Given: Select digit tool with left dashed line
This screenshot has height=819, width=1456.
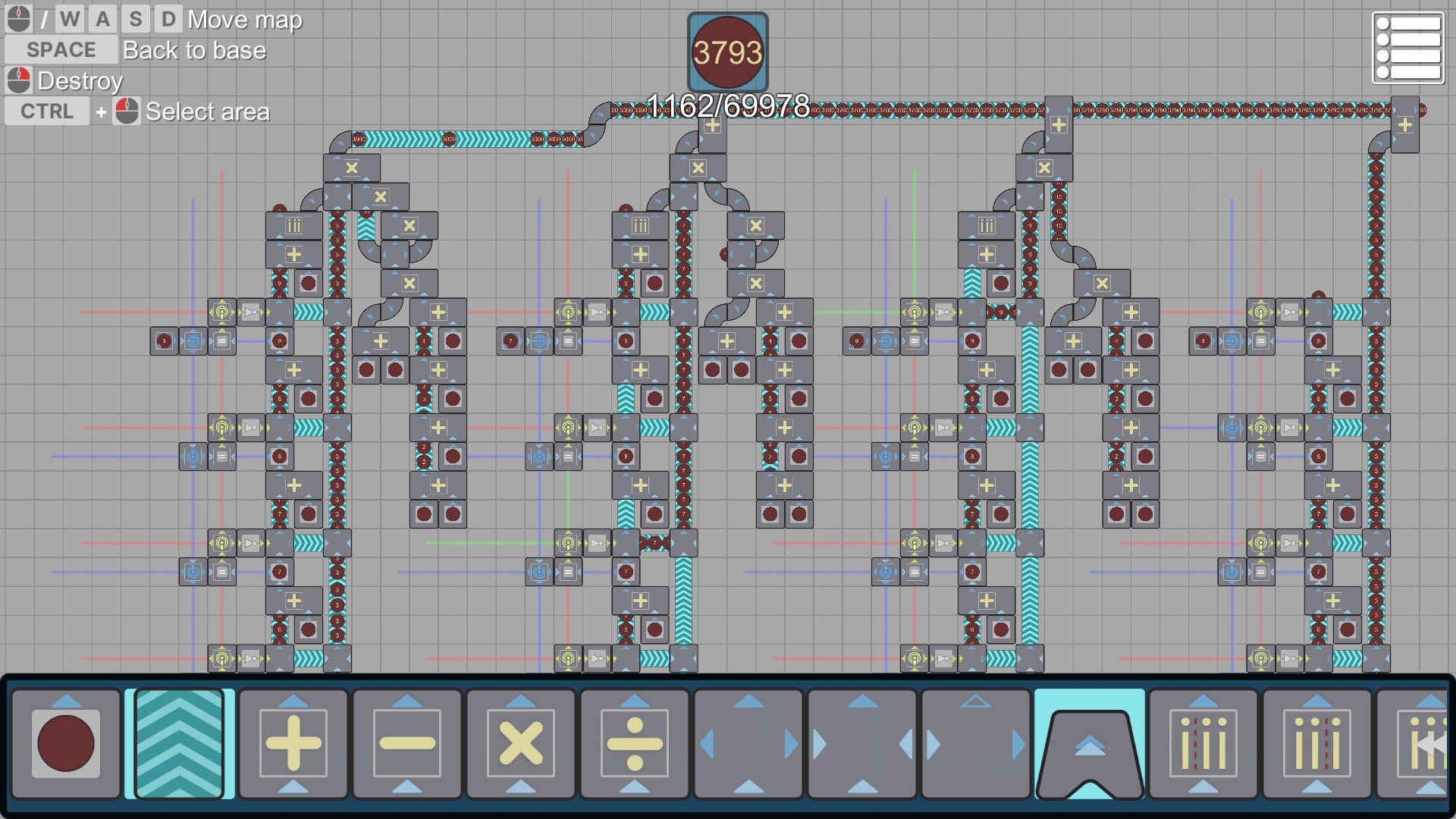Looking at the screenshot, I should point(1203,743).
